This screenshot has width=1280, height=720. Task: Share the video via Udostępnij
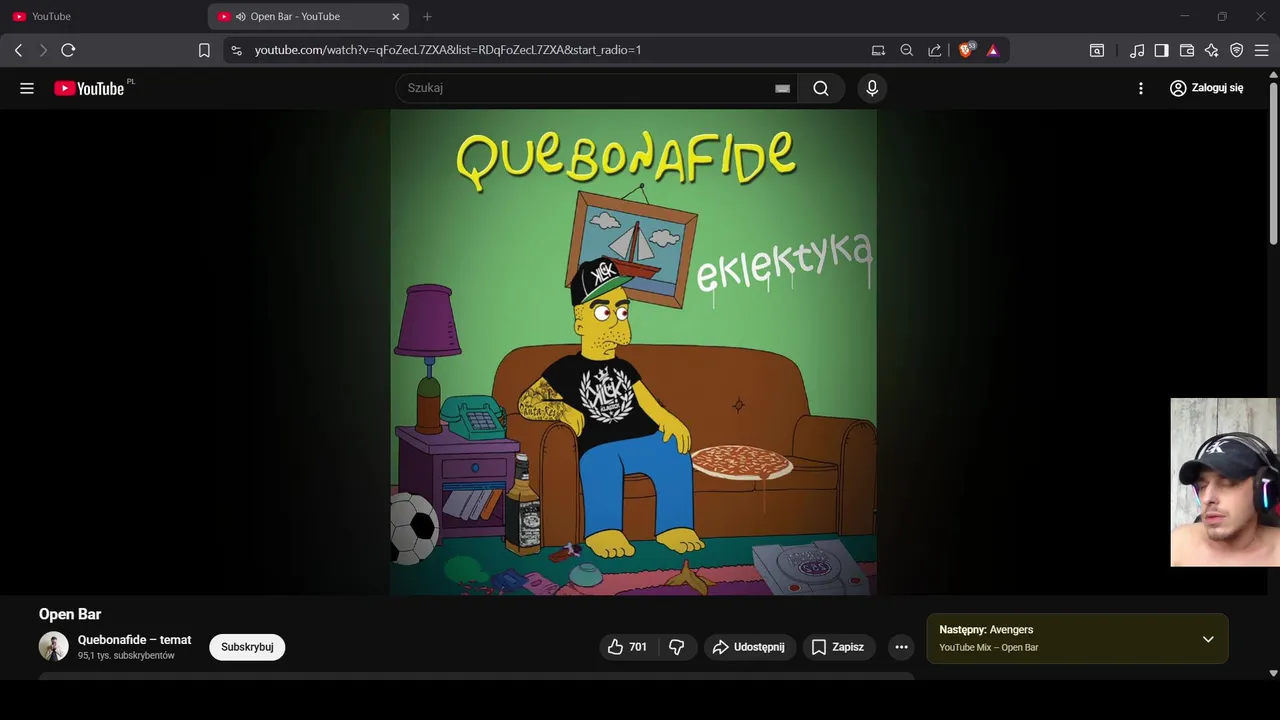[x=748, y=647]
